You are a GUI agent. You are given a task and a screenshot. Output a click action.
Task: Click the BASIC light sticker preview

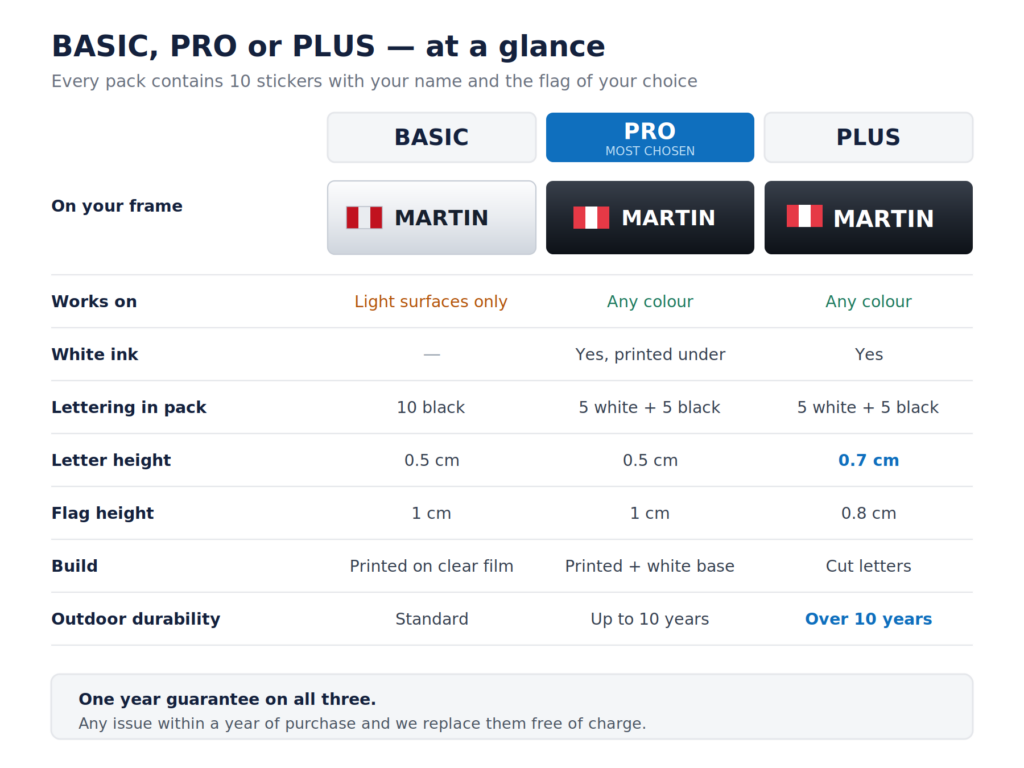pyautogui.click(x=432, y=217)
